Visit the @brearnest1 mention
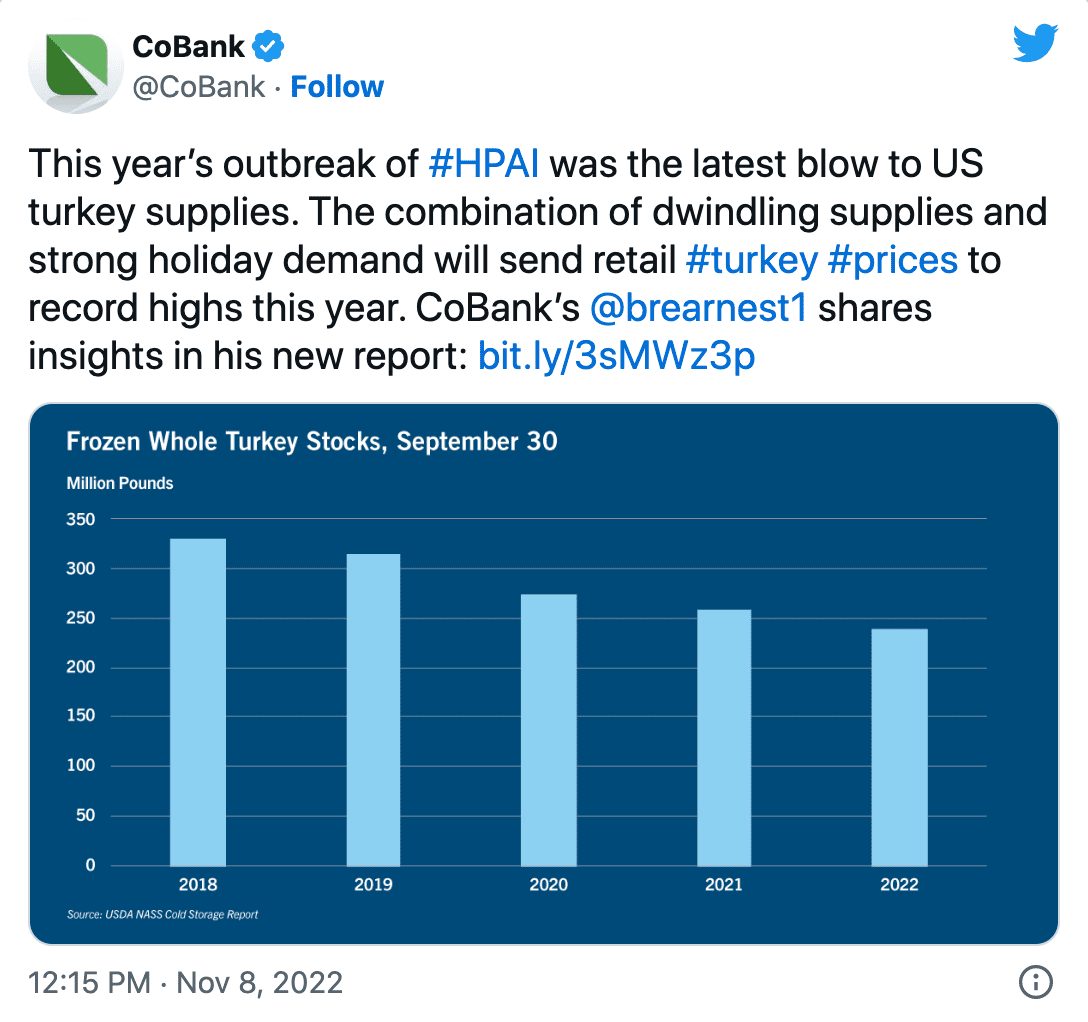This screenshot has width=1088, height=1022. tap(698, 308)
